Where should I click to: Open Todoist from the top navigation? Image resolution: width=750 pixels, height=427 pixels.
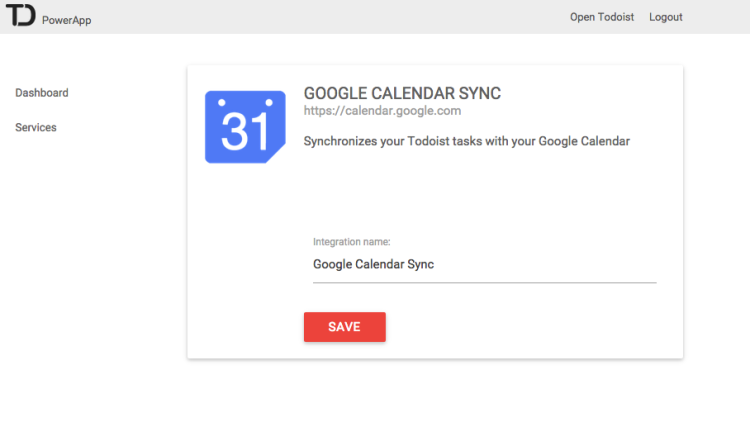(x=602, y=17)
